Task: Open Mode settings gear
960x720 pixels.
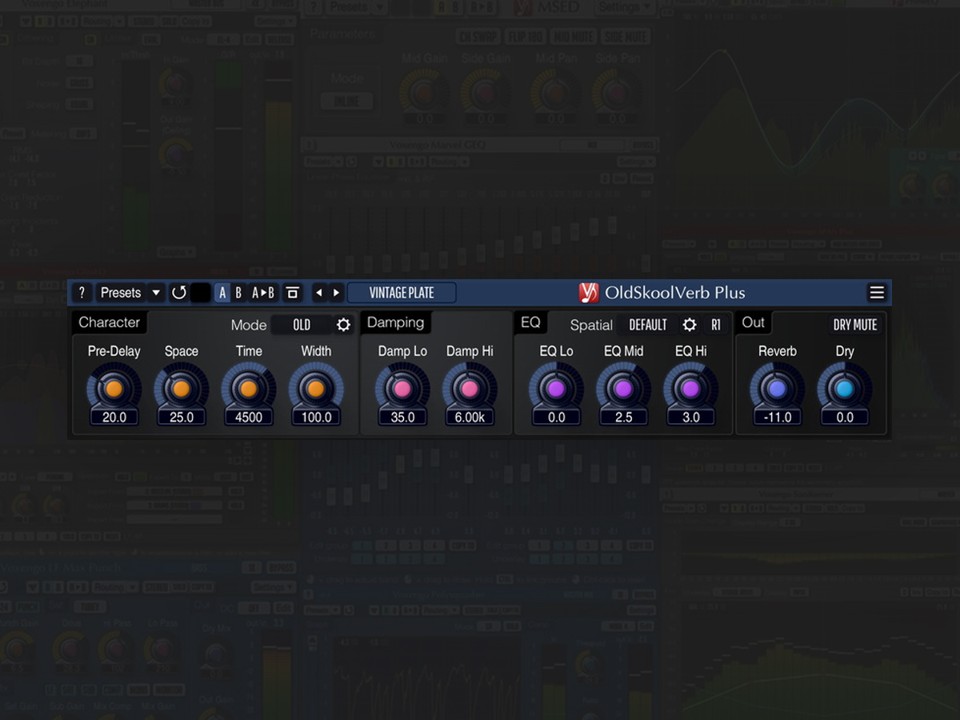Action: click(x=343, y=325)
